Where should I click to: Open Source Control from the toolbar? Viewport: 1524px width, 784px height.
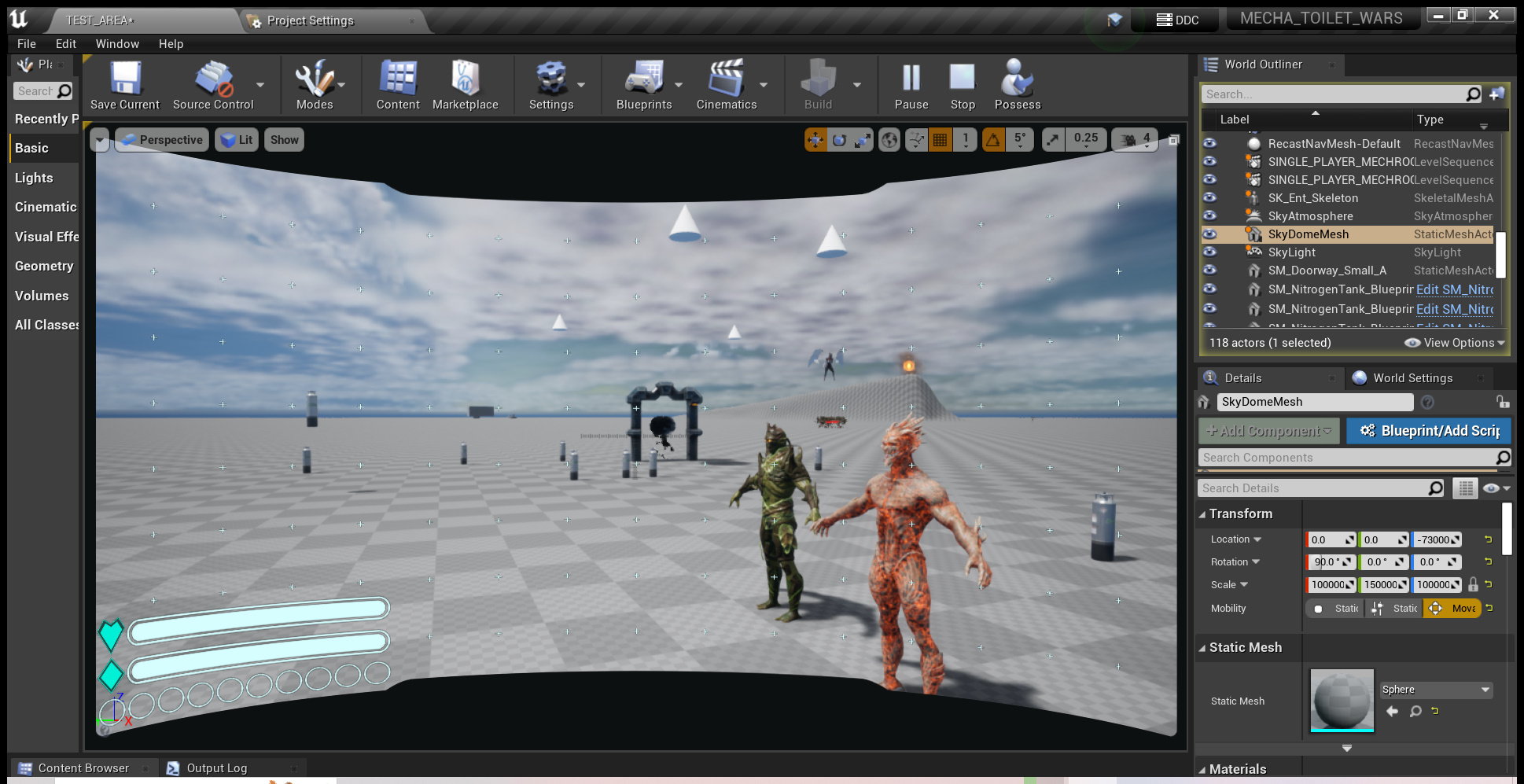213,85
